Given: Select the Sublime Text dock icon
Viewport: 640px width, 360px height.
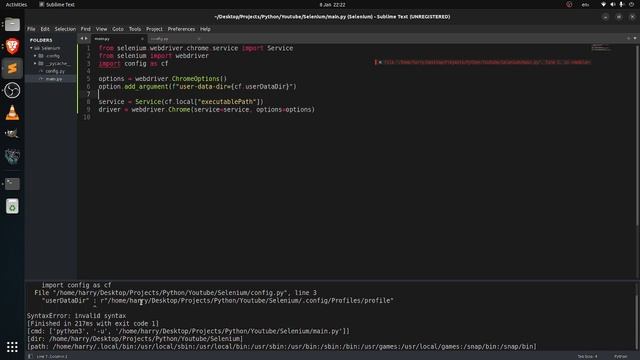Looking at the screenshot, I should 12,68.
